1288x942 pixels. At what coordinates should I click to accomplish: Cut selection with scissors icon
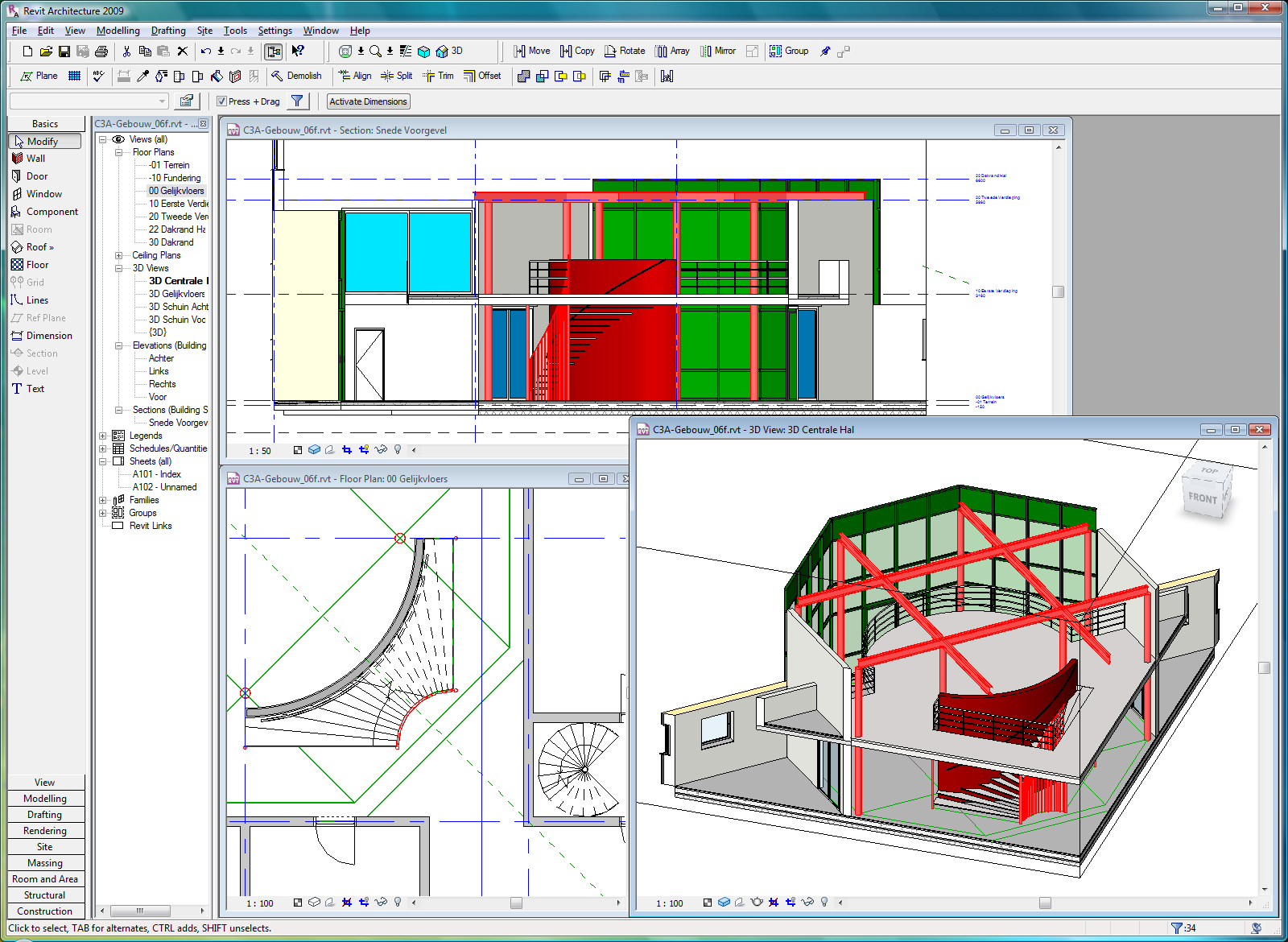point(126,52)
